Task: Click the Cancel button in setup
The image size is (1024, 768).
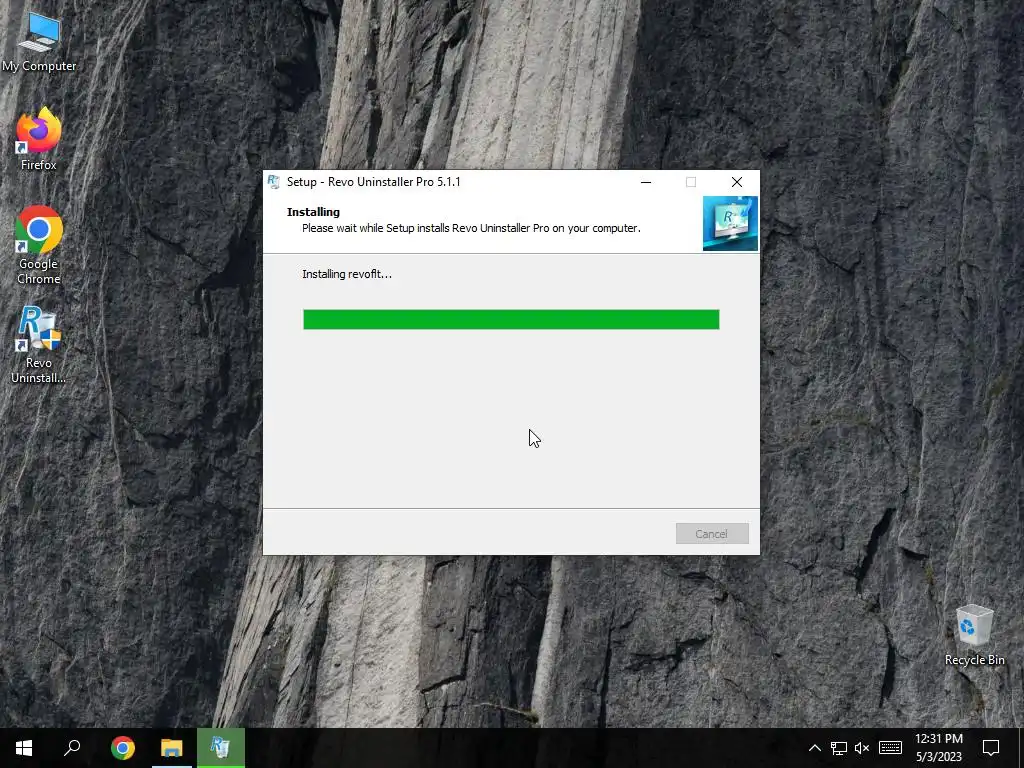Action: 712,534
